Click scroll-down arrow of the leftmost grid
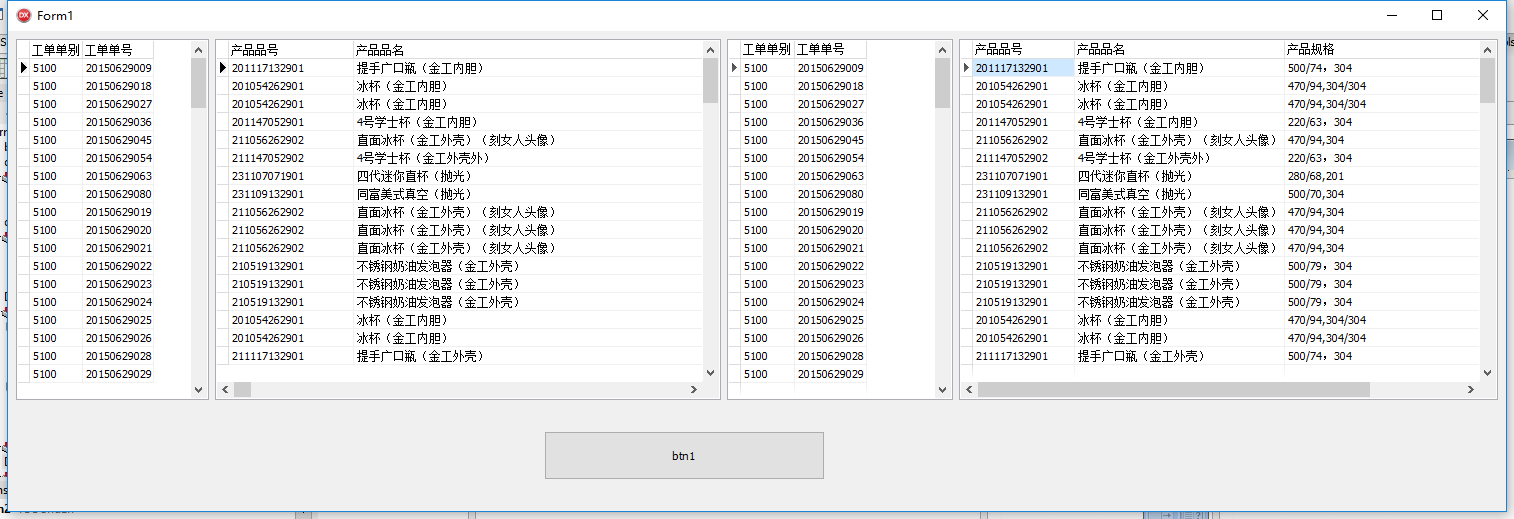 pyautogui.click(x=198, y=389)
